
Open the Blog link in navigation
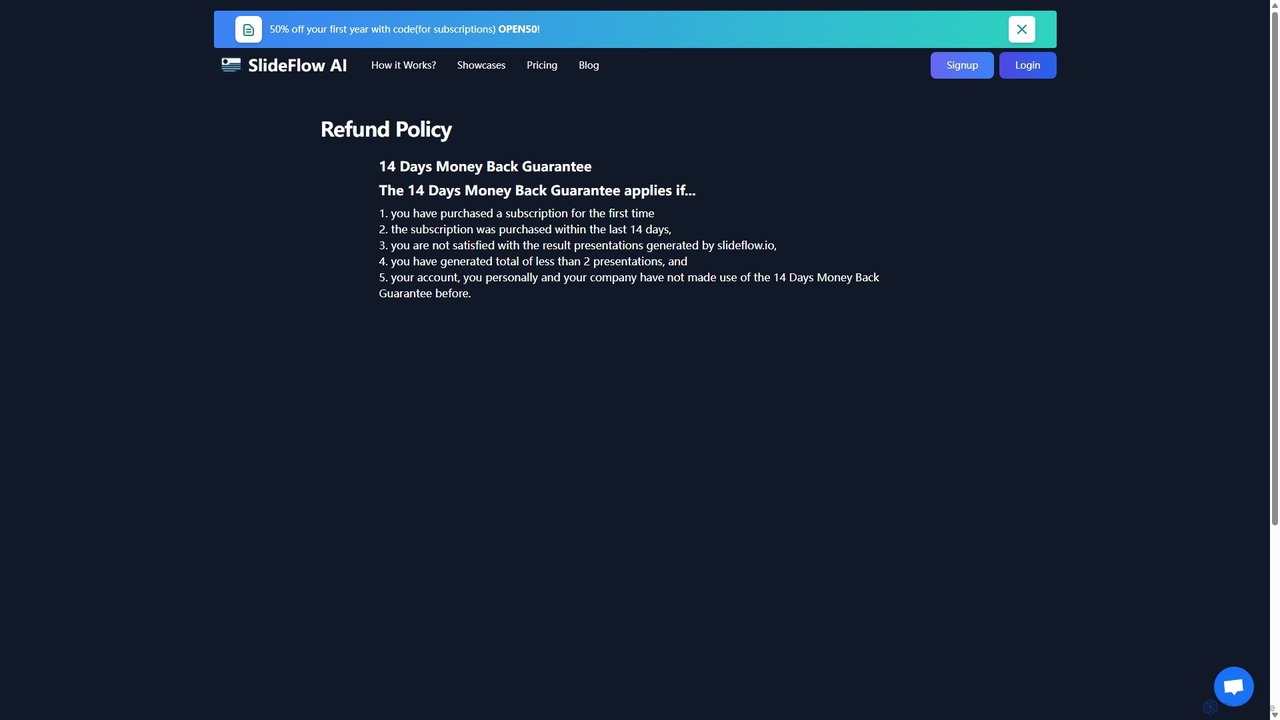[x=589, y=65]
